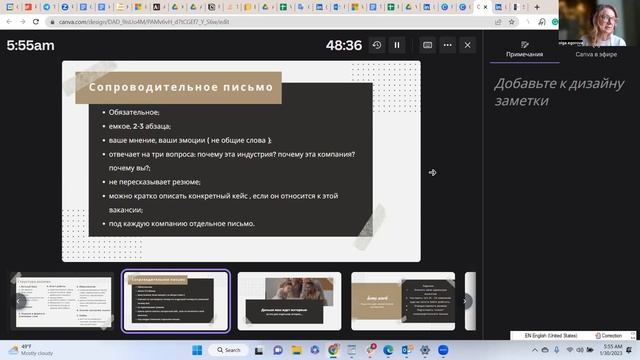640x360 pixels.
Task: Open the Windows Start menu
Action: (197, 350)
